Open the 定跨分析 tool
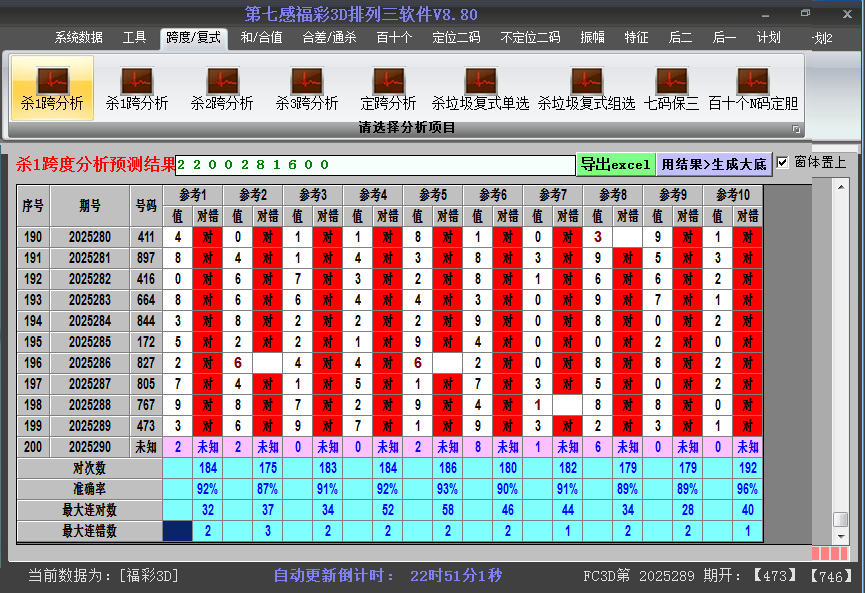The image size is (865, 593). 388,88
